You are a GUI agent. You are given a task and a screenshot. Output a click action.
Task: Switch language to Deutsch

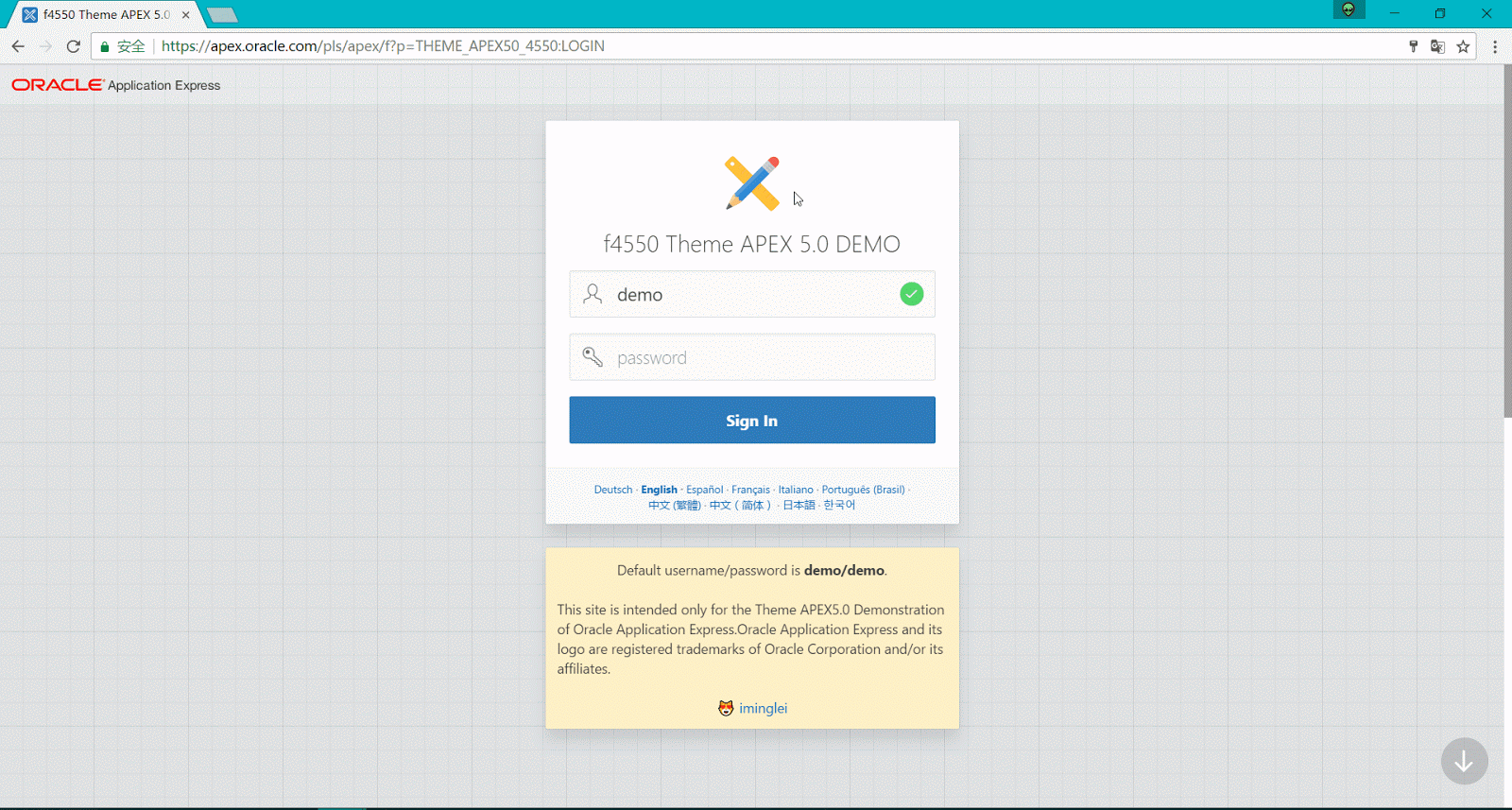click(613, 490)
